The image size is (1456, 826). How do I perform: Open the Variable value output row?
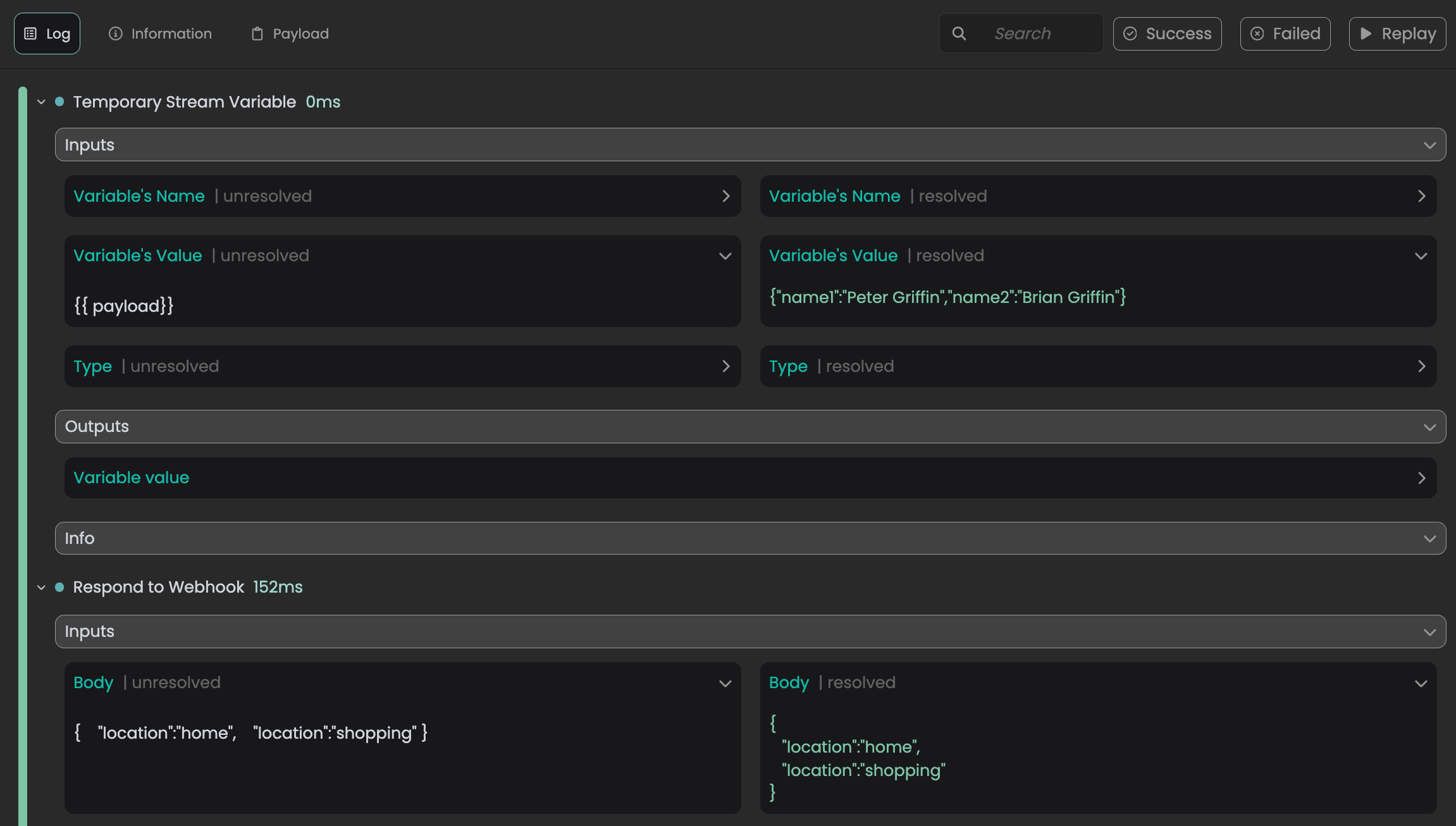pyautogui.click(x=1421, y=478)
